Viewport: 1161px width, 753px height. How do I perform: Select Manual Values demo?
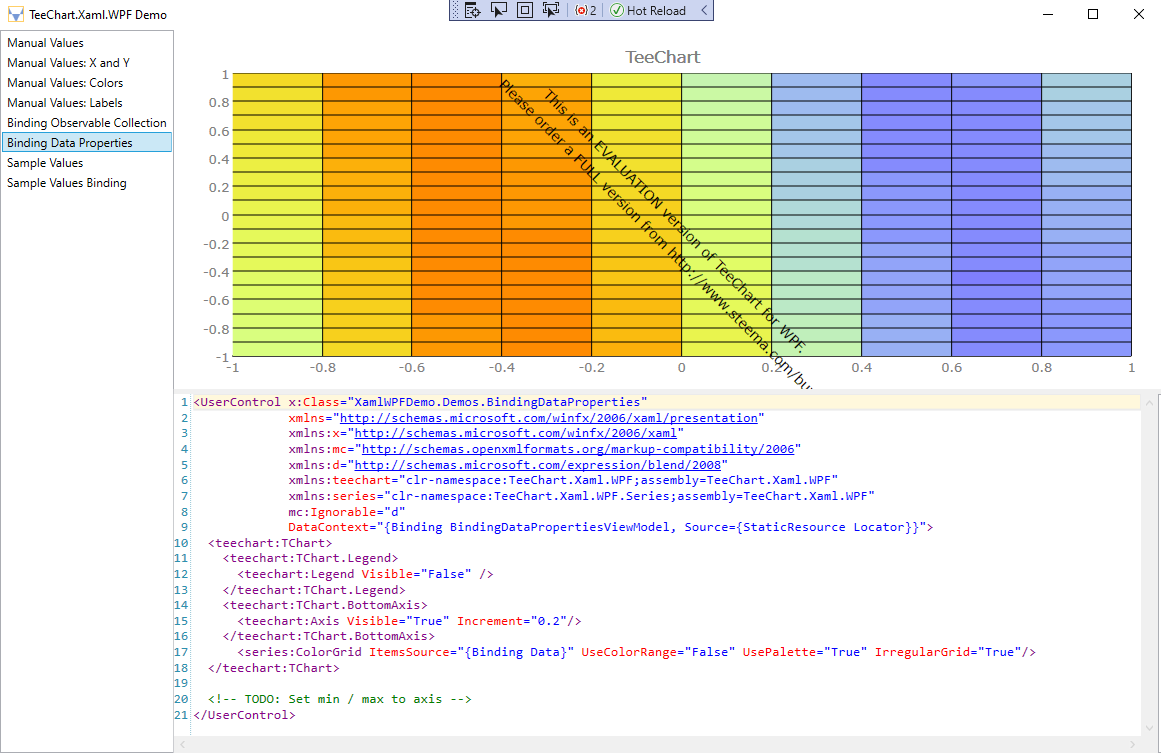point(87,43)
